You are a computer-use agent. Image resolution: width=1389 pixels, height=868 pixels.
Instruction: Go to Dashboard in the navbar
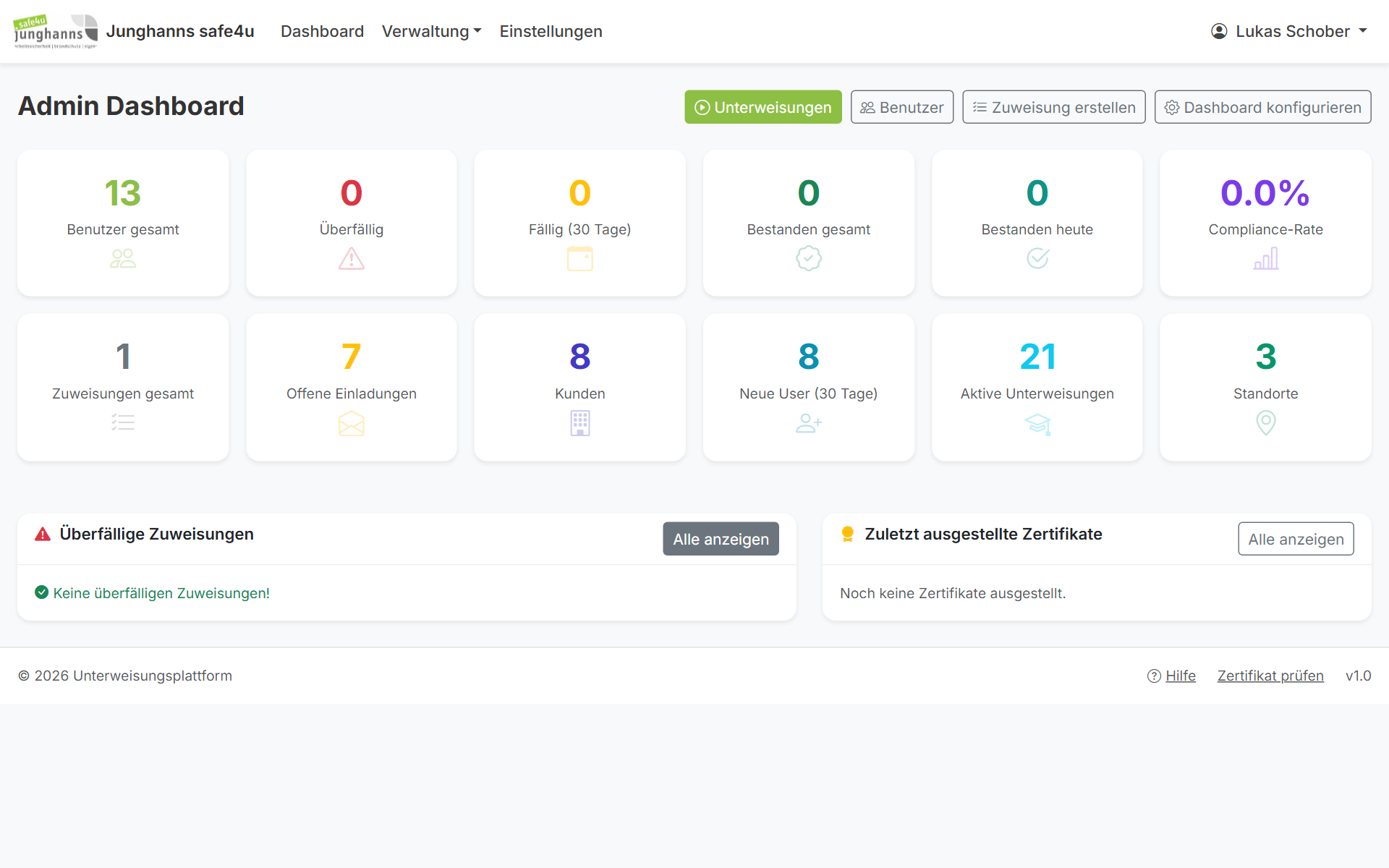322,31
